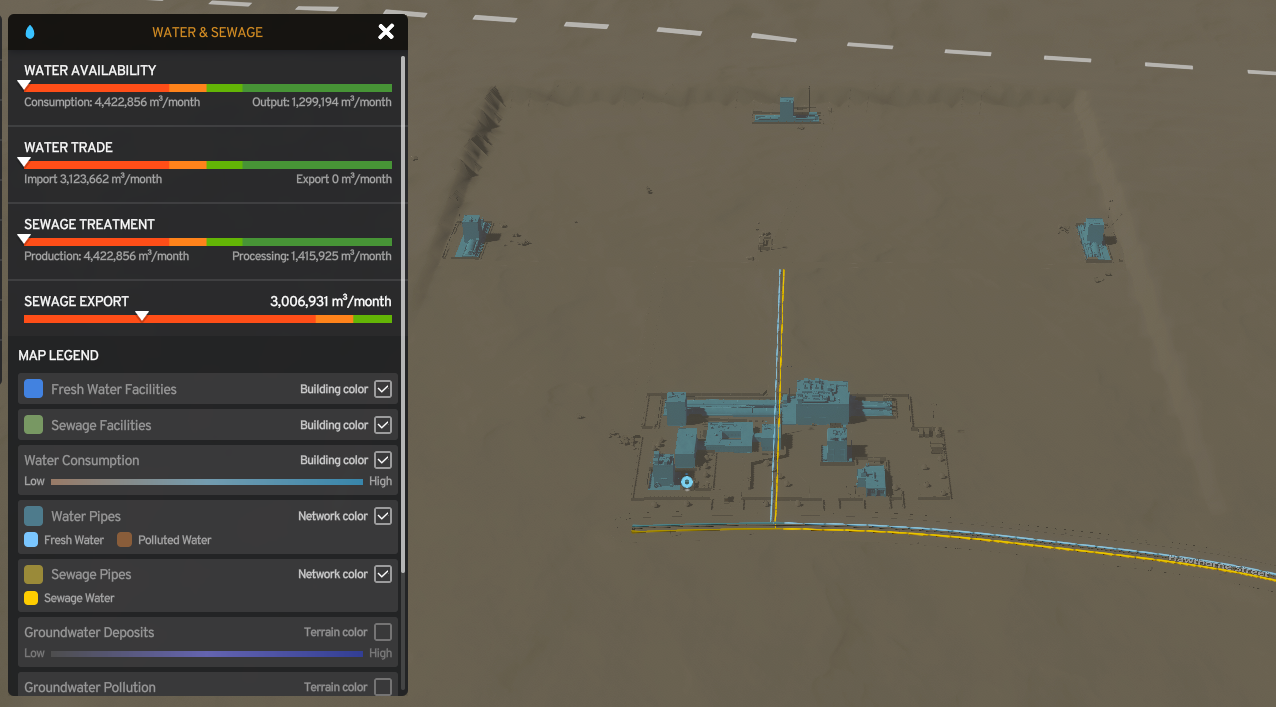Uncheck the Fresh Water Facilities building color checkbox
The height and width of the screenshot is (707, 1276).
coord(383,388)
